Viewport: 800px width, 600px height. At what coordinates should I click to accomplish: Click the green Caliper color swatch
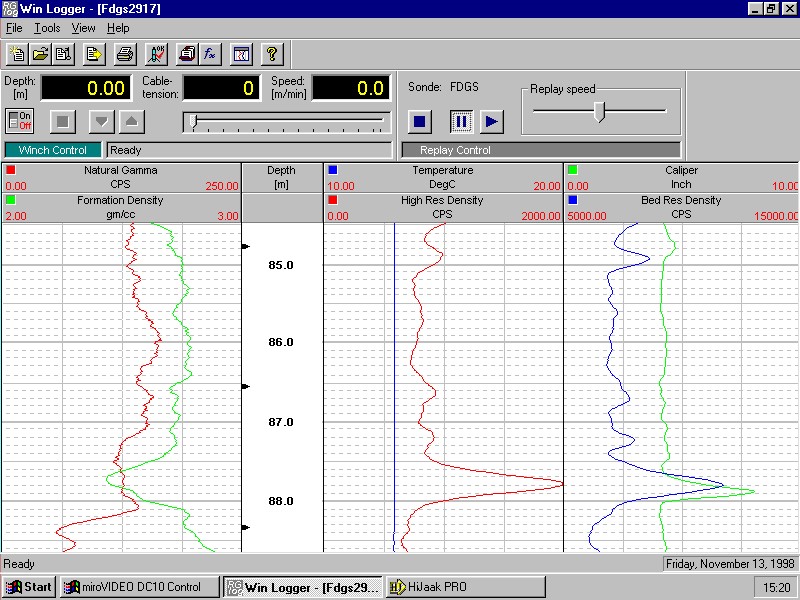coord(572,170)
